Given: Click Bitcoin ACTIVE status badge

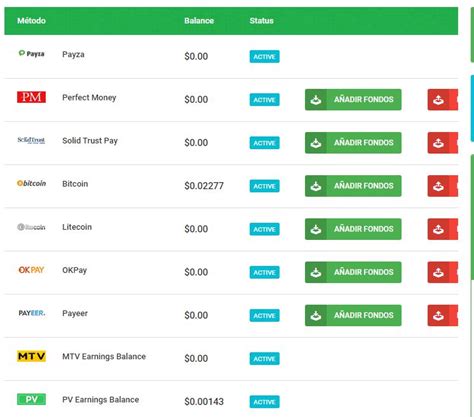Looking at the screenshot, I should (x=264, y=186).
